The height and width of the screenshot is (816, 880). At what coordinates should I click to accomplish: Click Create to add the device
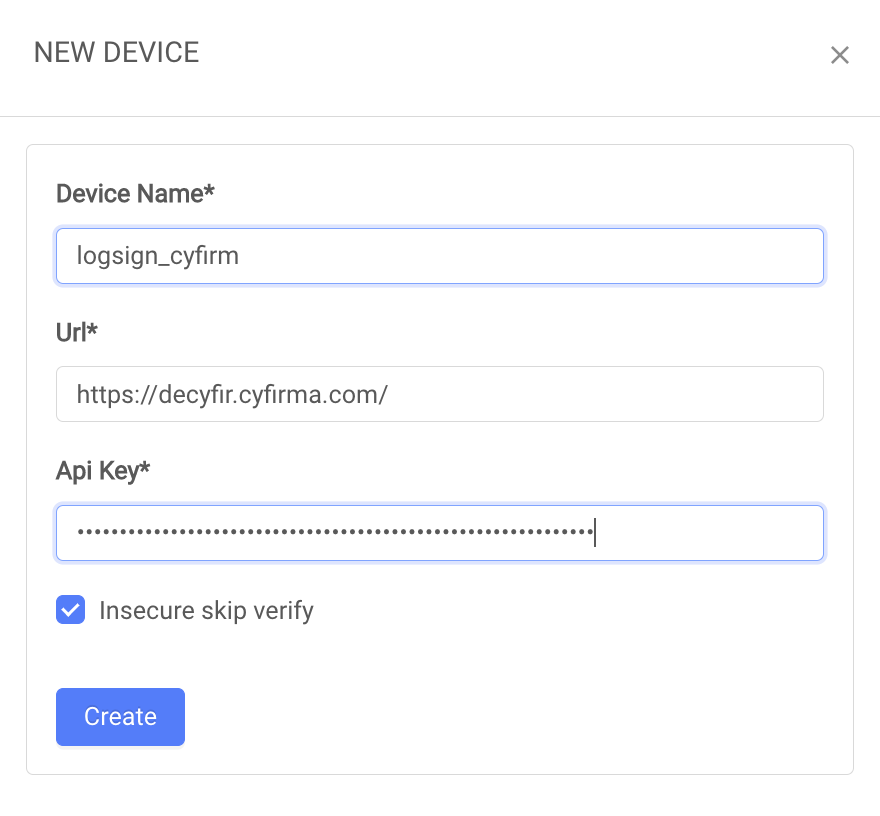click(120, 716)
